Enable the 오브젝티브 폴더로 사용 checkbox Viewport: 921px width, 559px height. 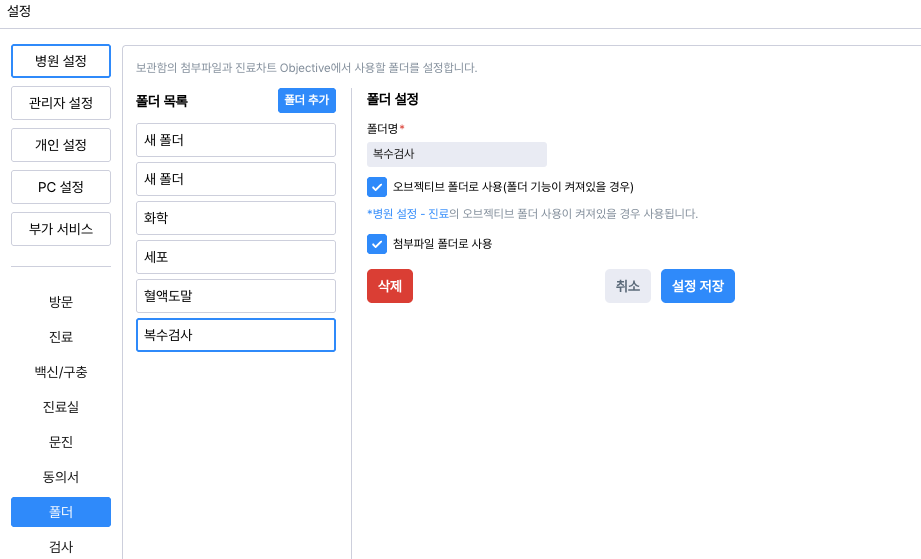coord(377,187)
